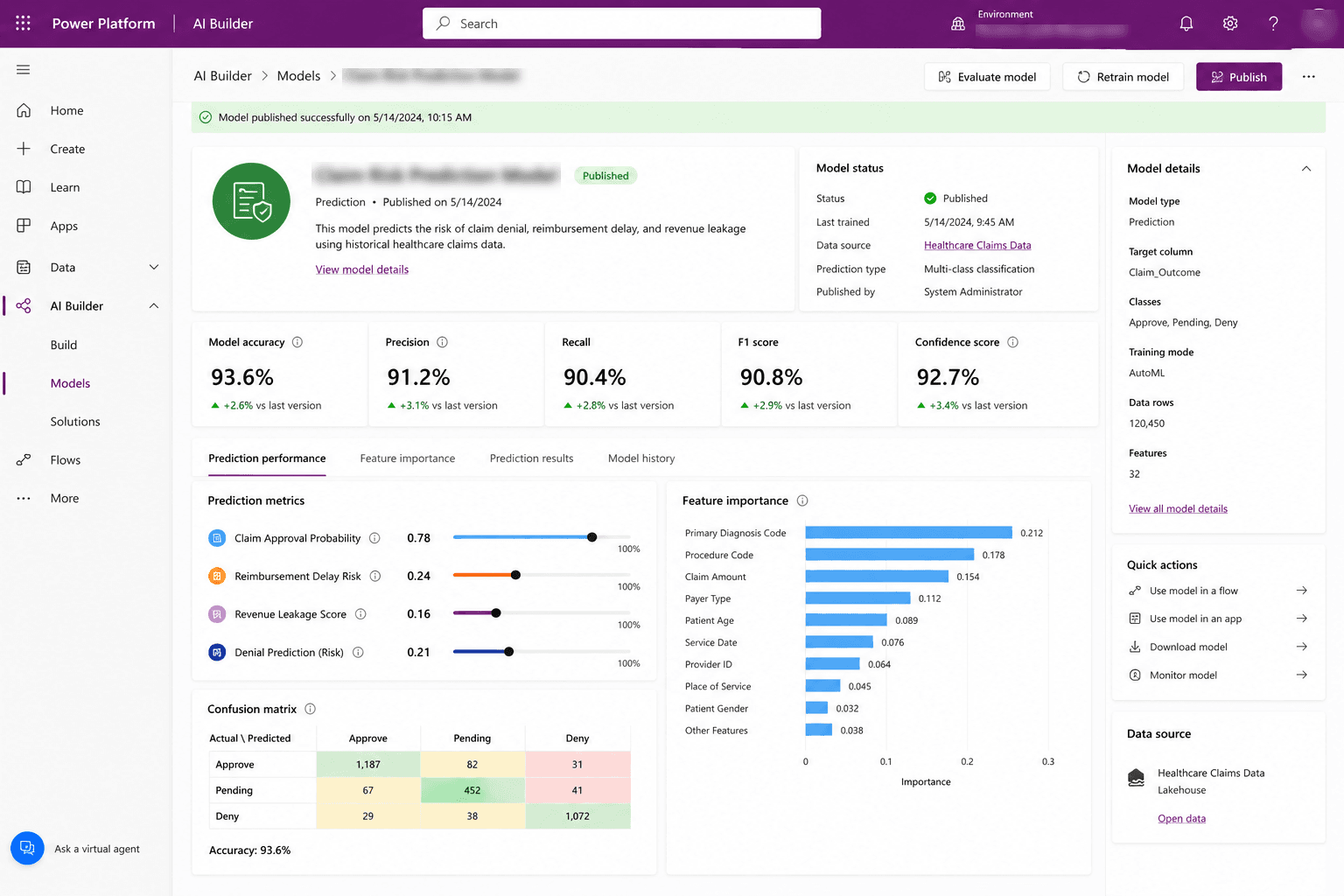Image resolution: width=1344 pixels, height=896 pixels.
Task: Click the Primary Diagnosis Code bar
Action: pos(909,533)
